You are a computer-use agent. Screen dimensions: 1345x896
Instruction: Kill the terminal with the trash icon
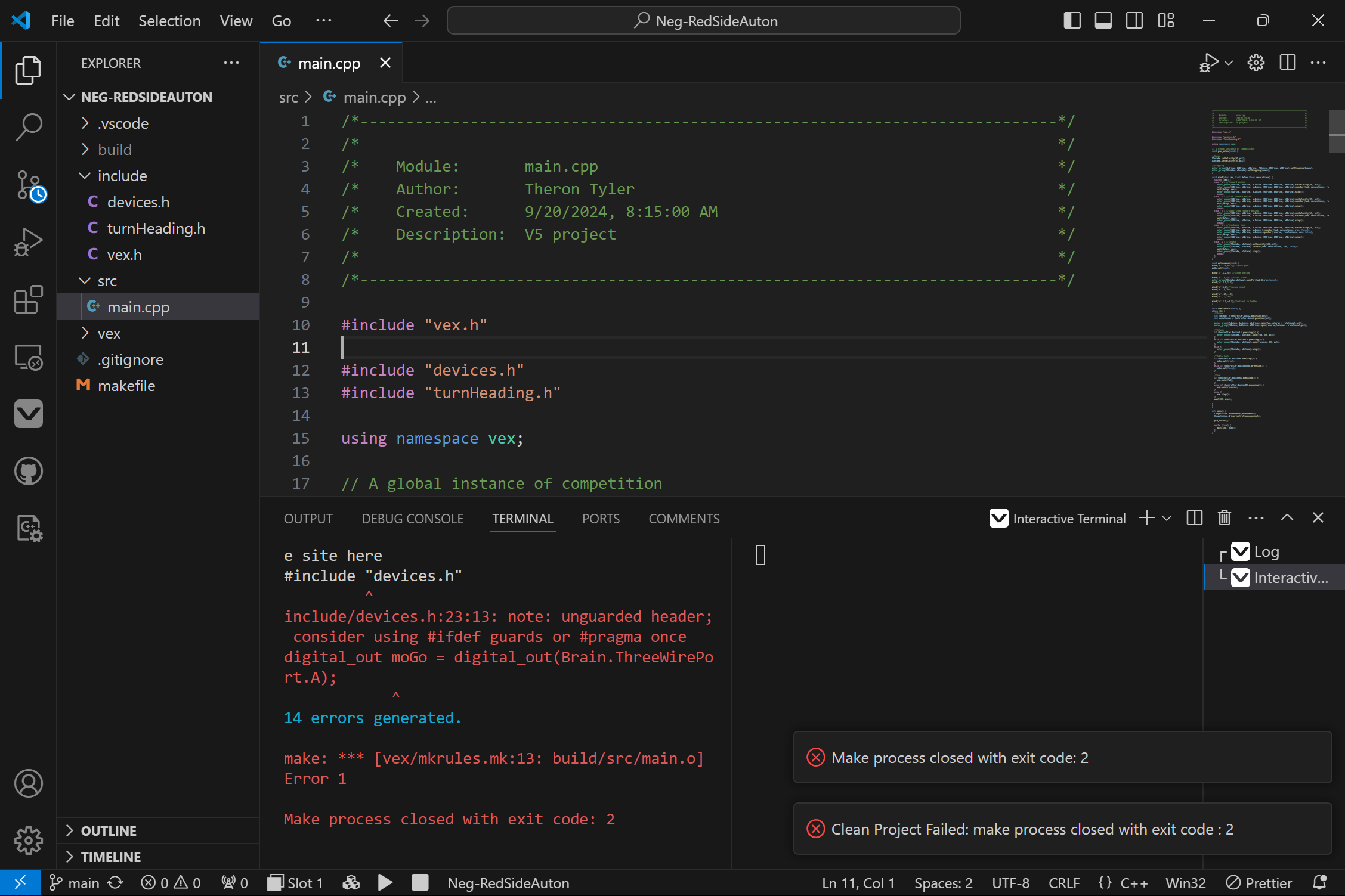tap(1224, 517)
